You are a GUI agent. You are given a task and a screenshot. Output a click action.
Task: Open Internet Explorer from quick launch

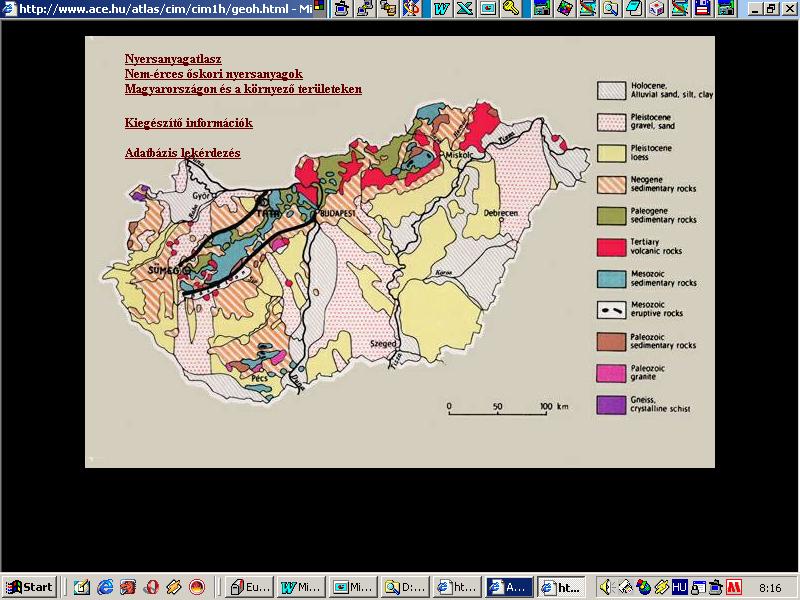tap(105, 587)
